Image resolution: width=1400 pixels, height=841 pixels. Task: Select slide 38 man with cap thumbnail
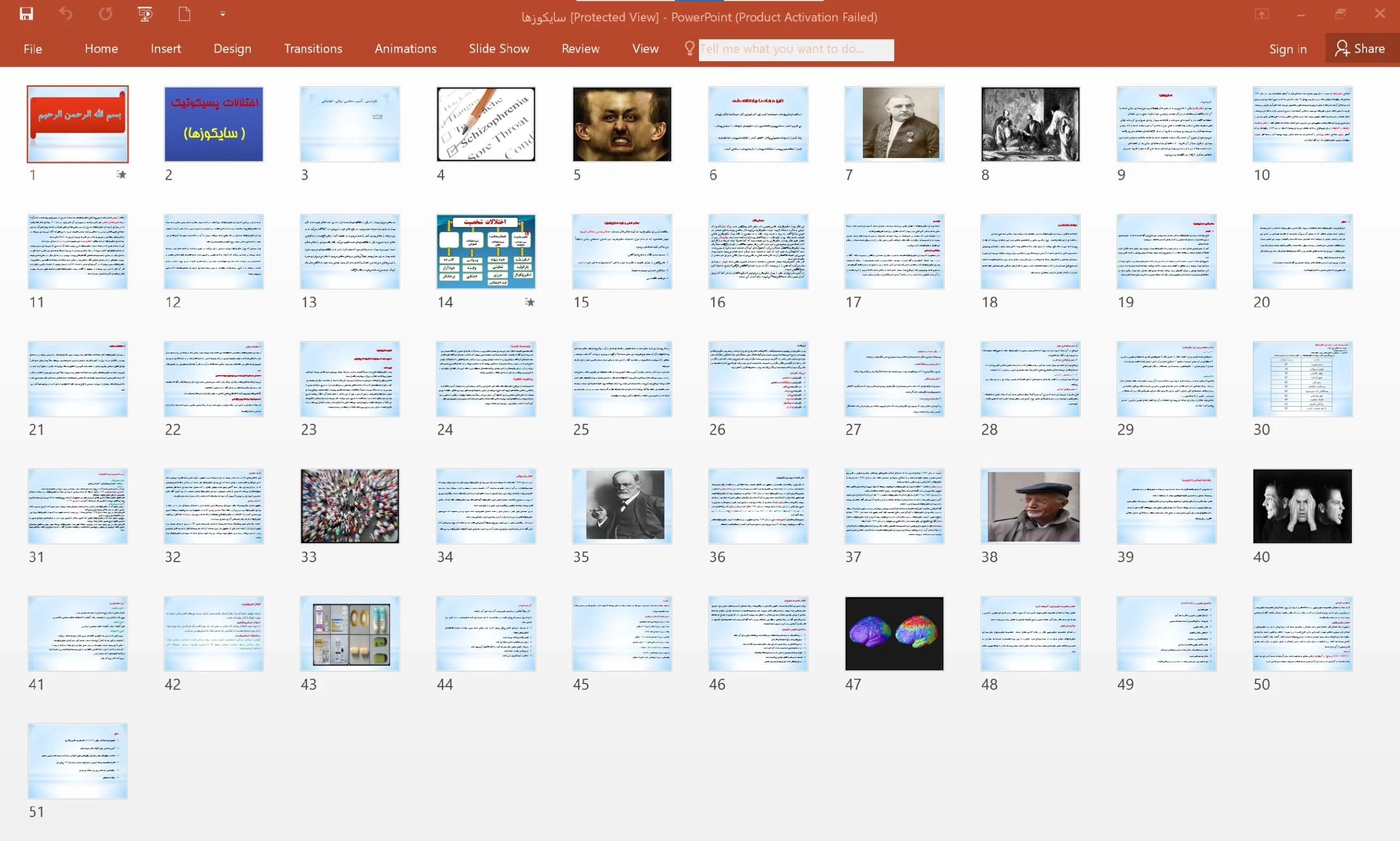1030,506
